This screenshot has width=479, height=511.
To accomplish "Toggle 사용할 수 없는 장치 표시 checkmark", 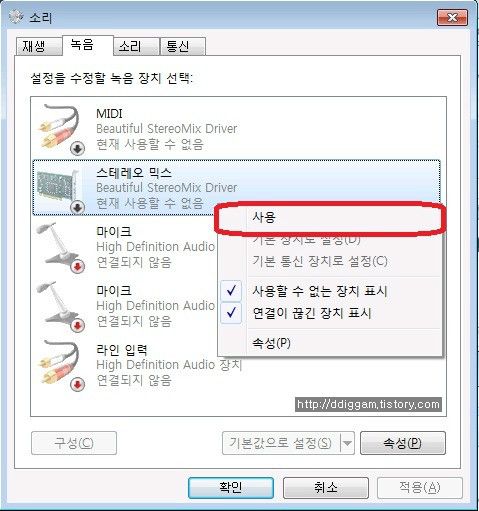I will (x=231, y=291).
